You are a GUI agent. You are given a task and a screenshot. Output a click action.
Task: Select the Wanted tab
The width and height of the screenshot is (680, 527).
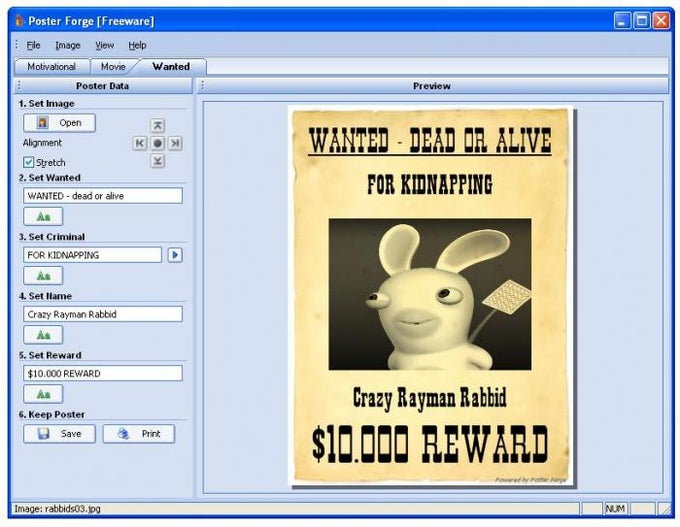pos(171,66)
